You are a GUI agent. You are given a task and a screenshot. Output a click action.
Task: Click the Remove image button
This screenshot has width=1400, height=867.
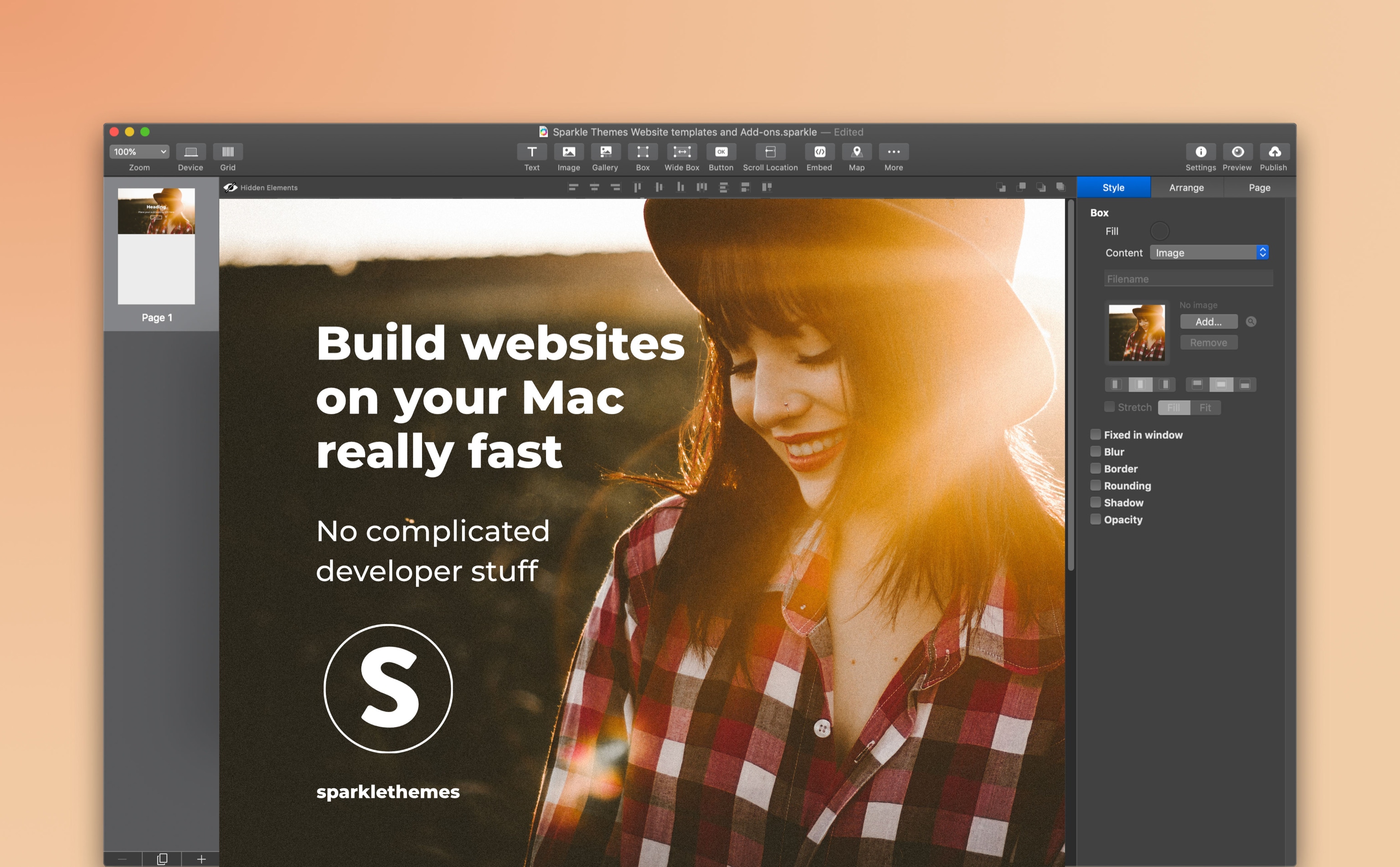[x=1209, y=343]
